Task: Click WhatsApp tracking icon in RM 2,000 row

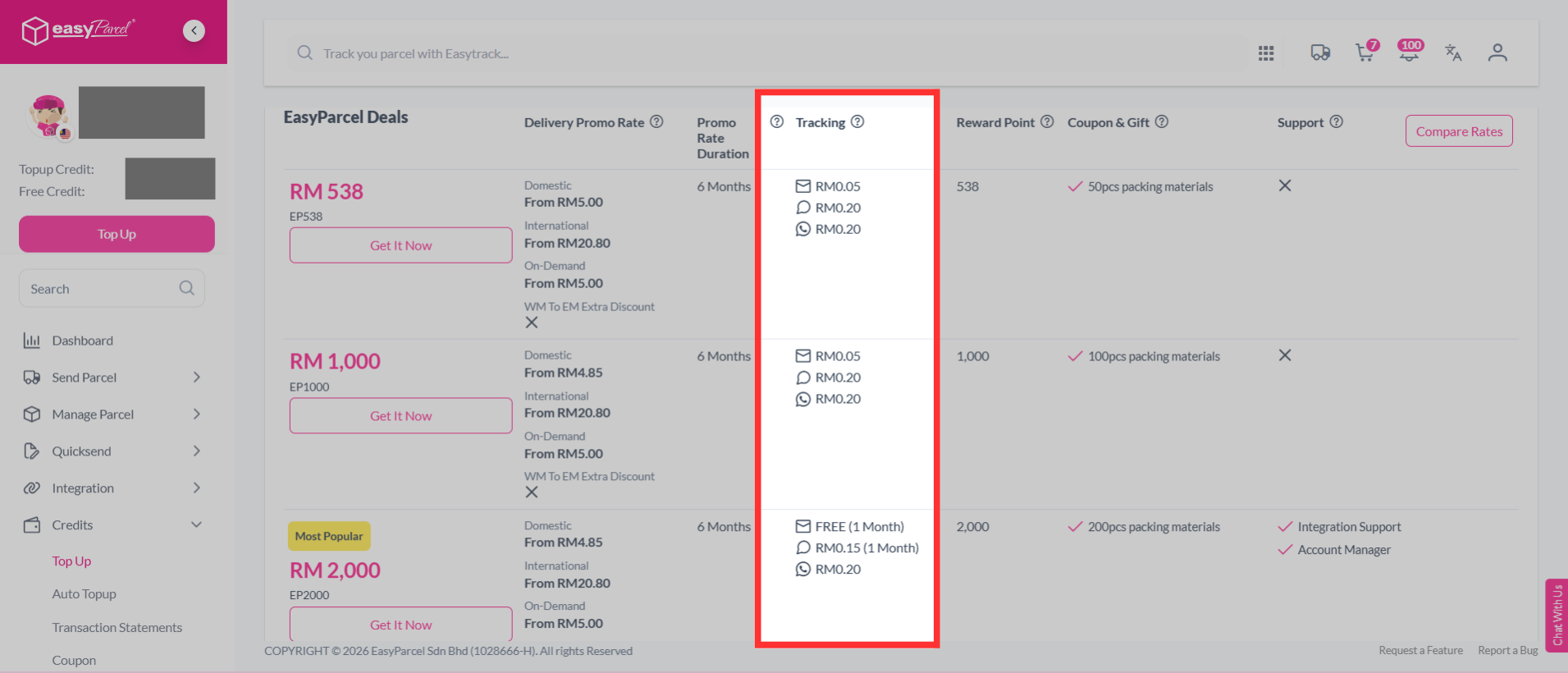Action: pyautogui.click(x=803, y=569)
